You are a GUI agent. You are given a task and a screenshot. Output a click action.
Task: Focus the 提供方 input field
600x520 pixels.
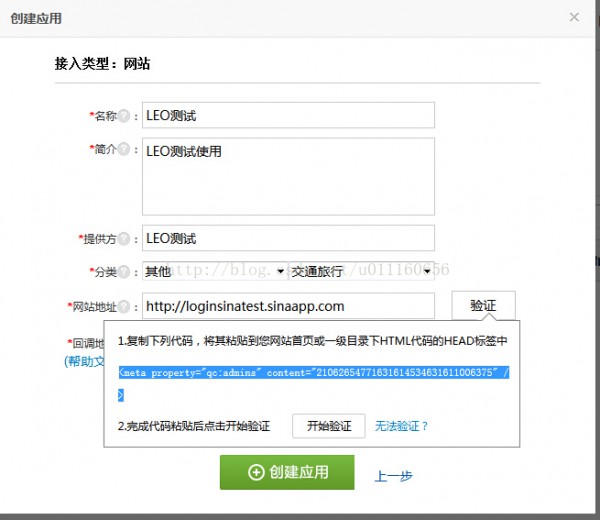[x=288, y=238]
